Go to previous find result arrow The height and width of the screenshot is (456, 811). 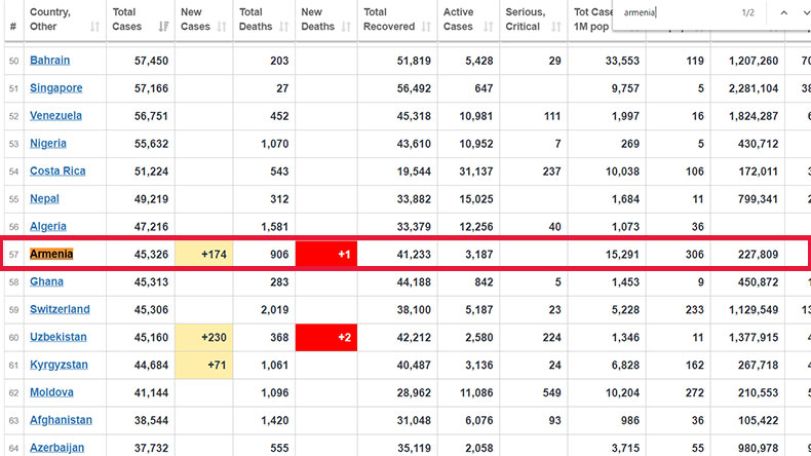[784, 13]
